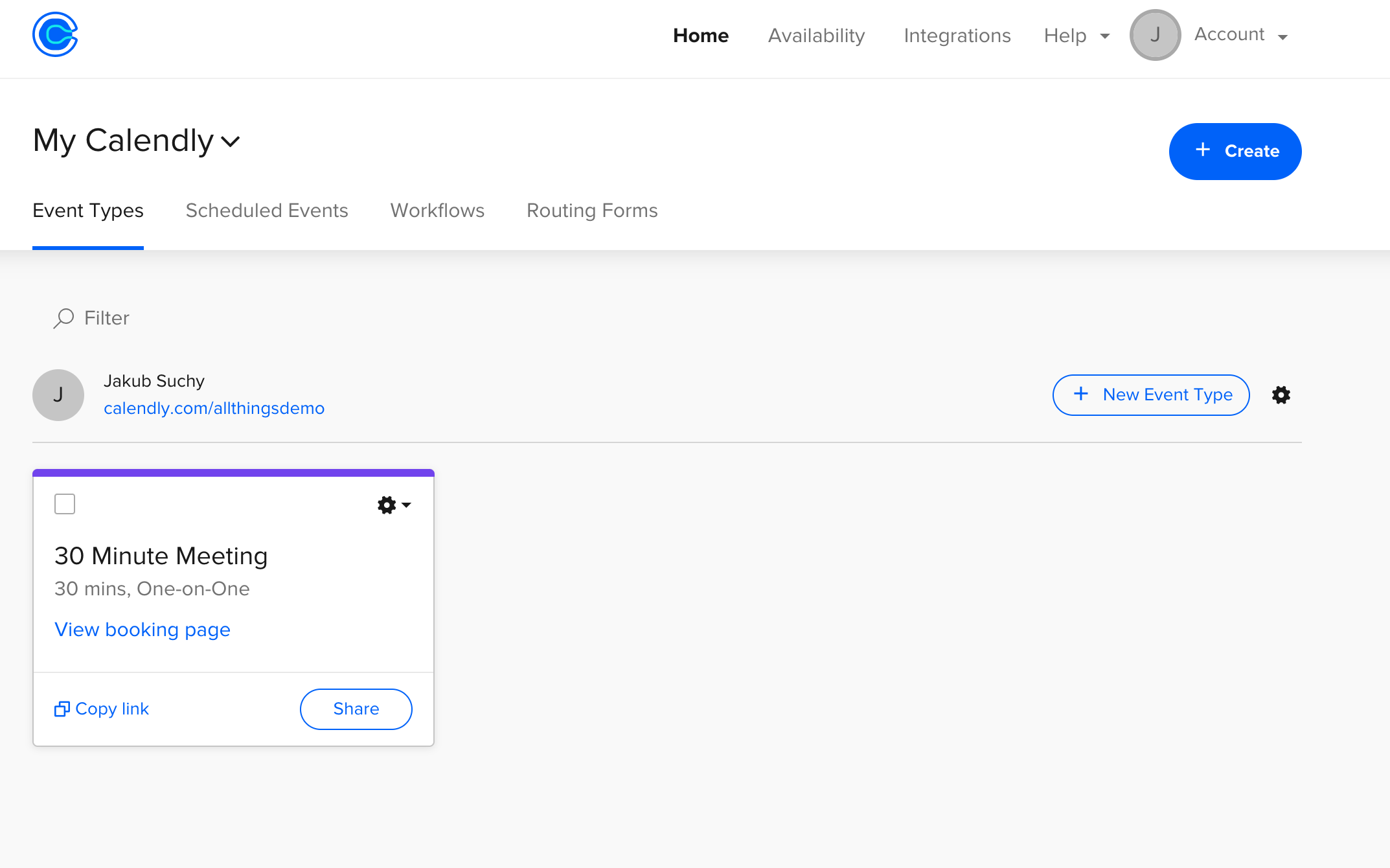The width and height of the screenshot is (1390, 868).
Task: Click the Filter magnifying glass icon
Action: tap(63, 318)
